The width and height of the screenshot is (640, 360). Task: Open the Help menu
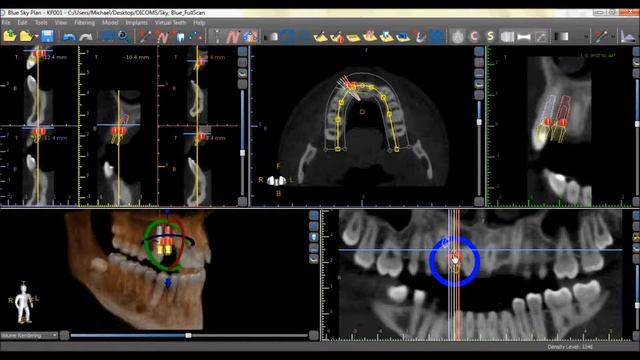(x=199, y=23)
